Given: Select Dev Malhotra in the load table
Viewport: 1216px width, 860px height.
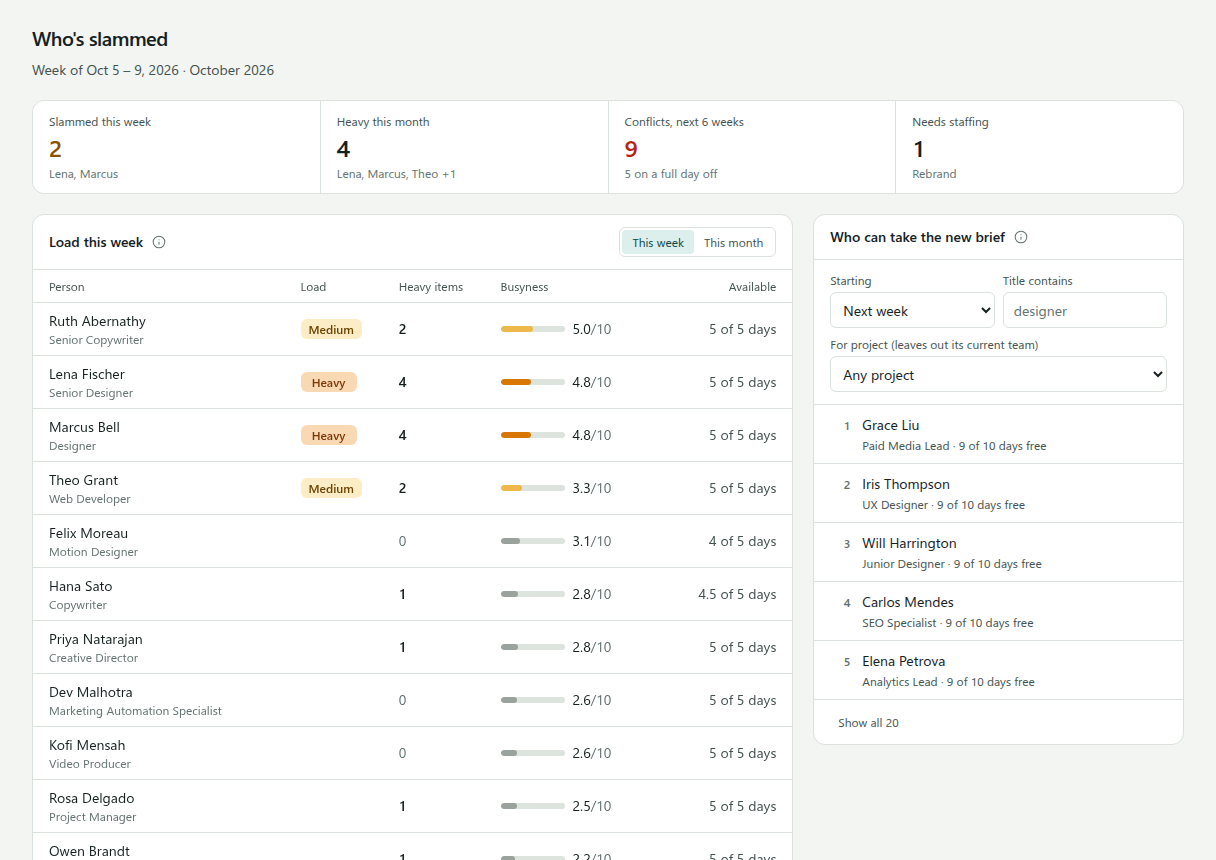Looking at the screenshot, I should (x=412, y=700).
